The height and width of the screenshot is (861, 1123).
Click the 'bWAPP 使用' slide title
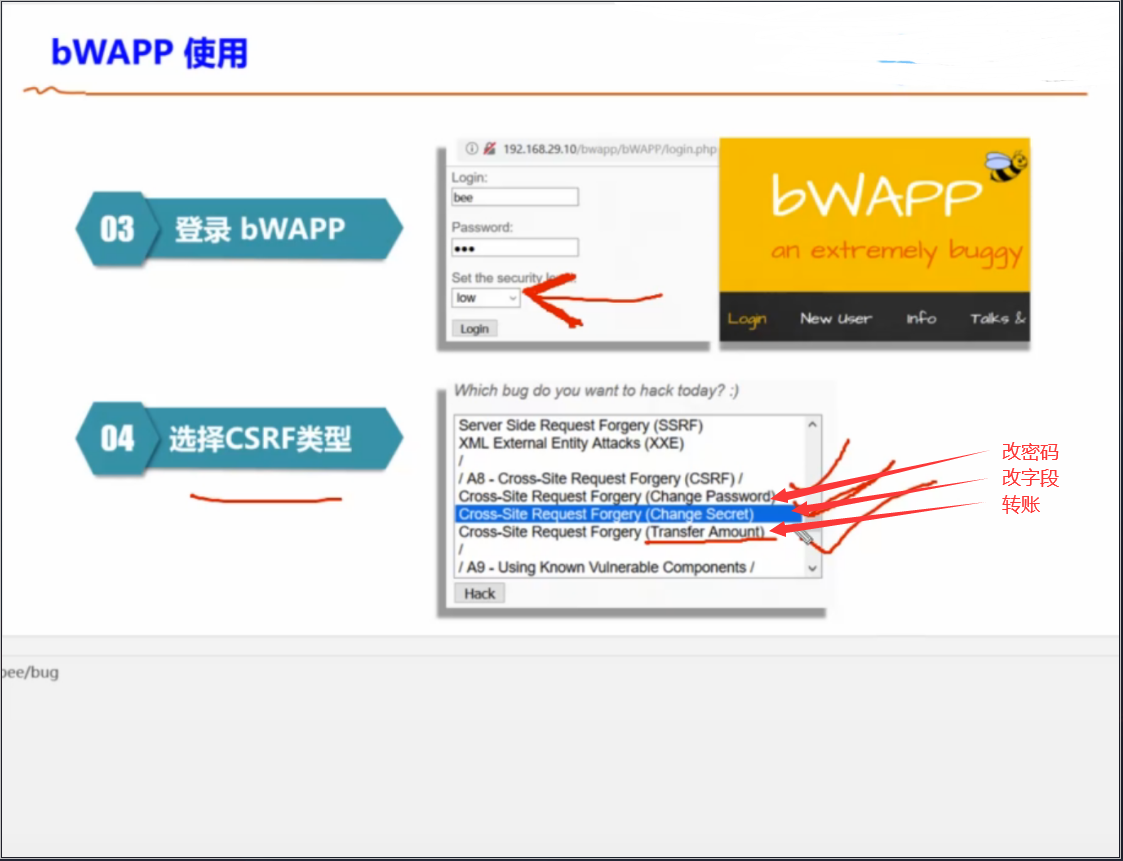pyautogui.click(x=149, y=53)
